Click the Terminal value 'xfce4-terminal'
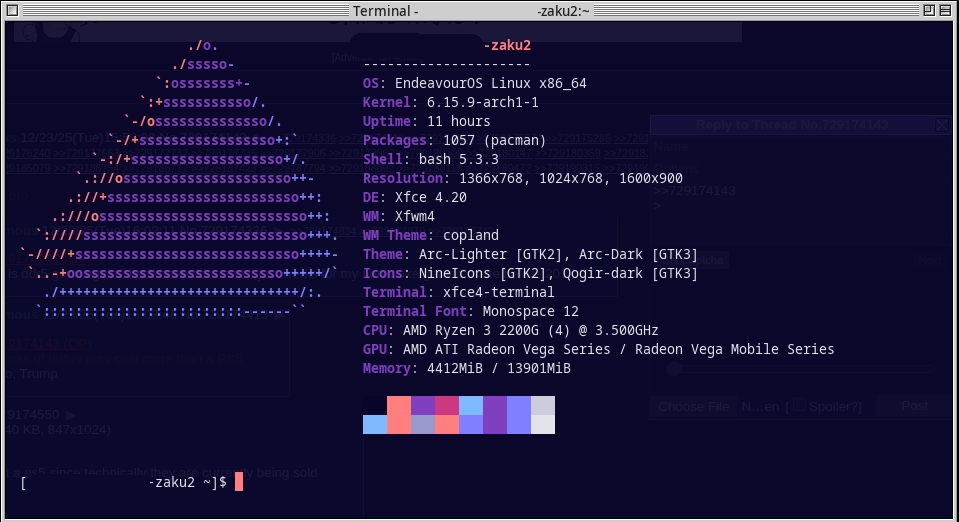Image resolution: width=959 pixels, height=522 pixels. (498, 292)
